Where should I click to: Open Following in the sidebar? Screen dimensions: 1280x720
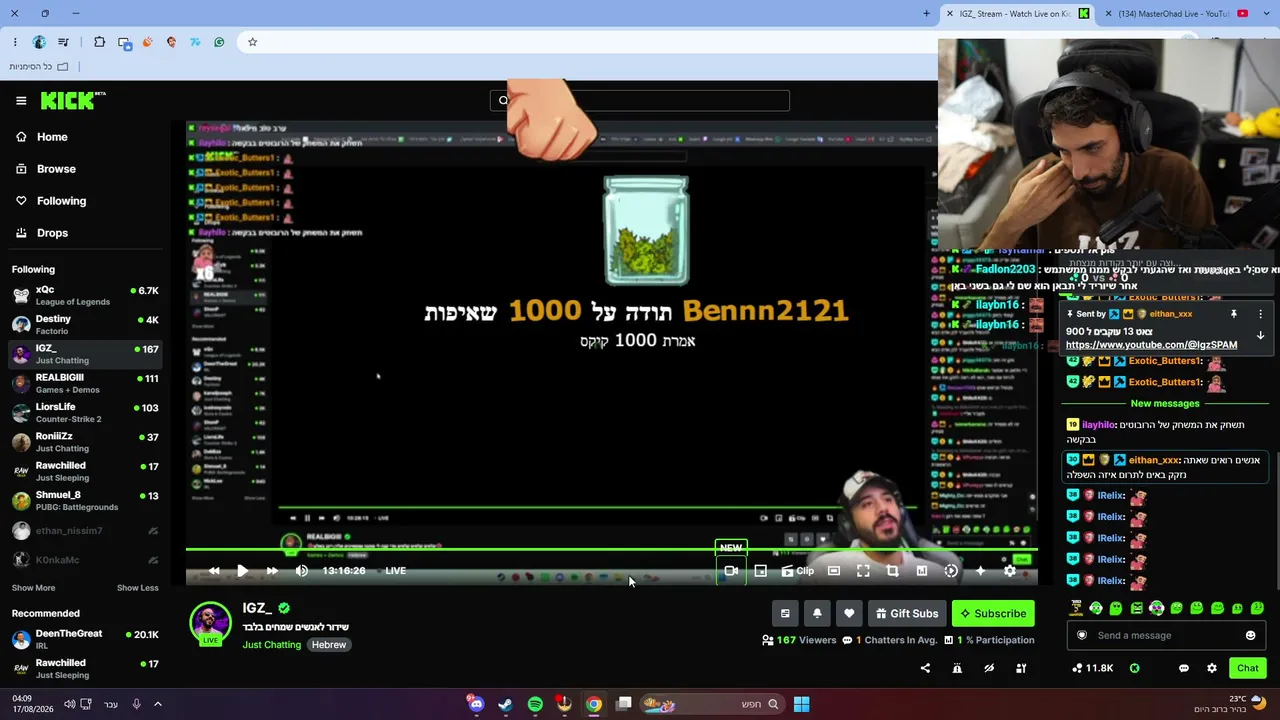pos(61,201)
